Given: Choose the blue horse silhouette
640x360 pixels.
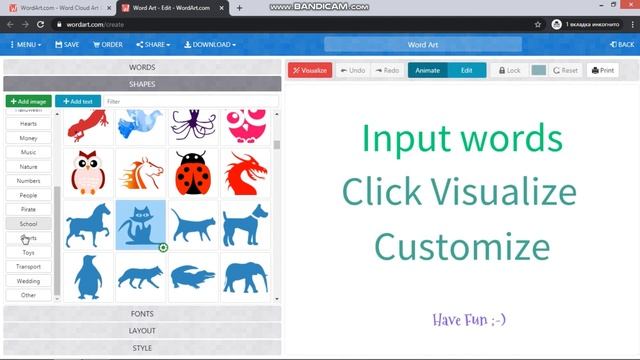Looking at the screenshot, I should [88, 225].
